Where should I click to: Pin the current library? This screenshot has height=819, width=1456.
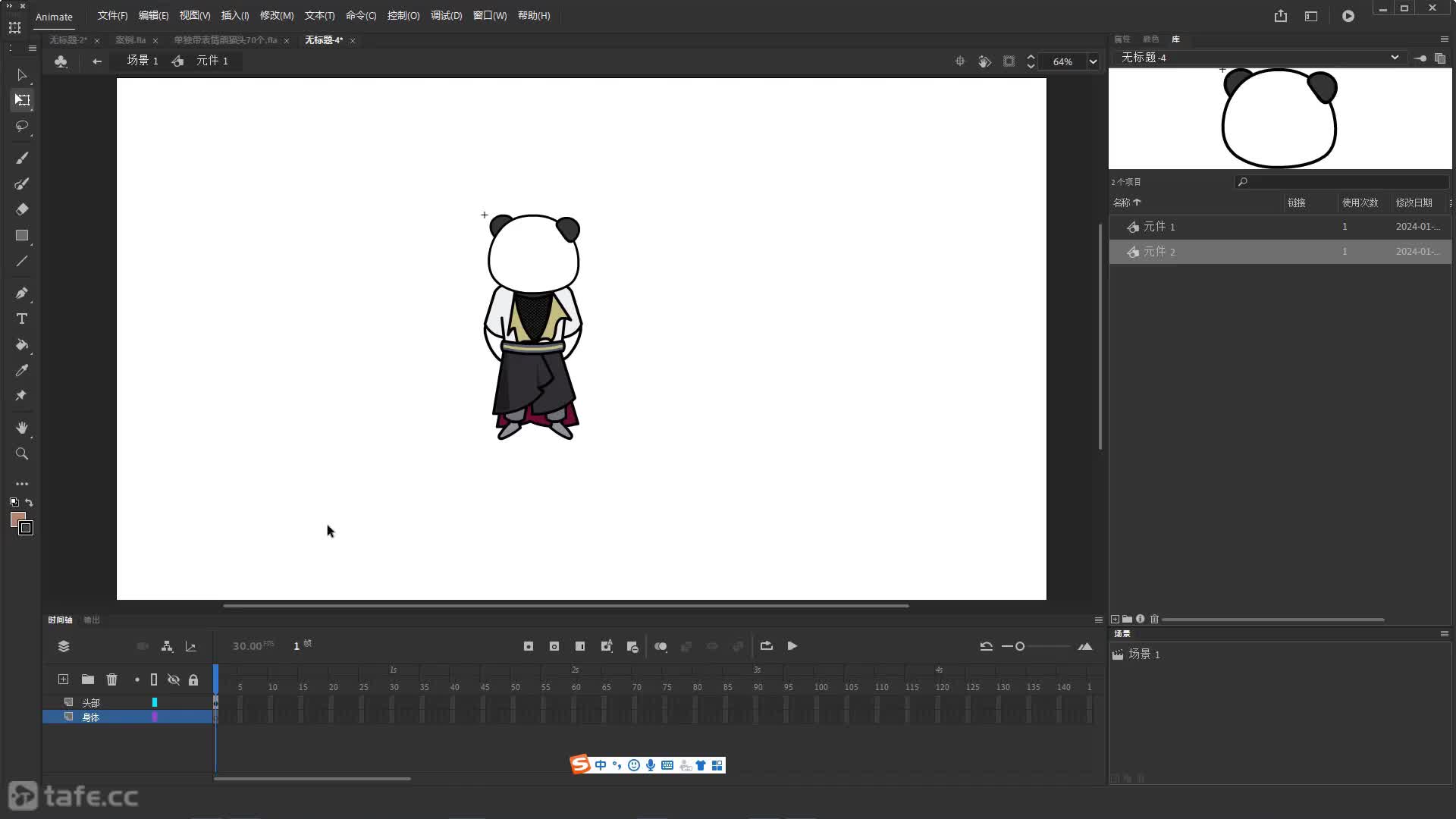pos(1420,58)
